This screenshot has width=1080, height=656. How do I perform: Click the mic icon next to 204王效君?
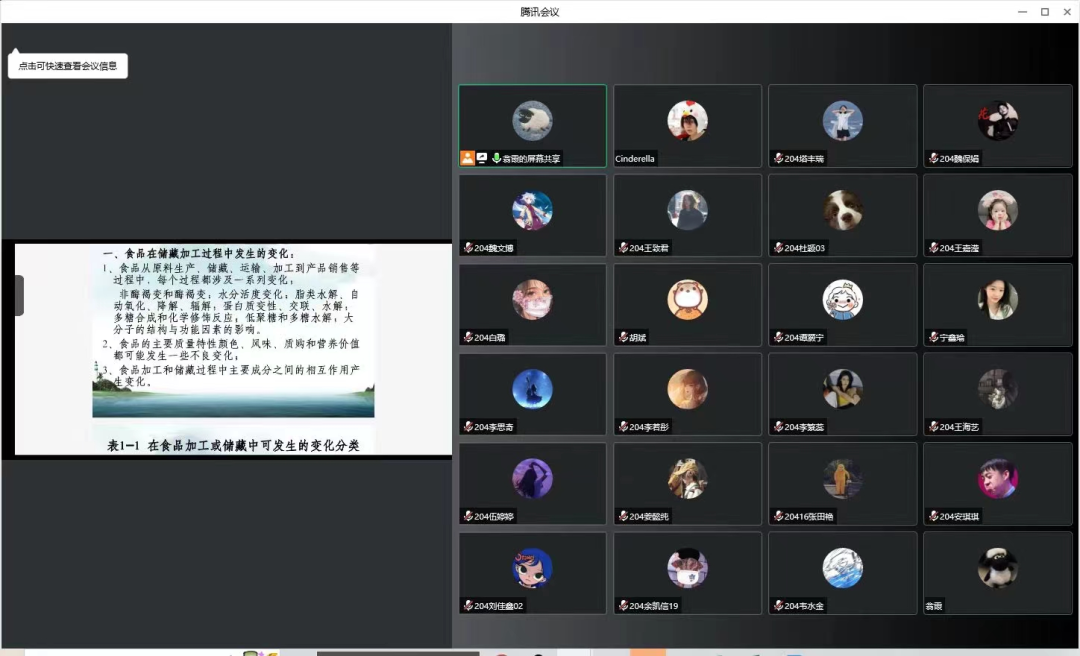(624, 248)
